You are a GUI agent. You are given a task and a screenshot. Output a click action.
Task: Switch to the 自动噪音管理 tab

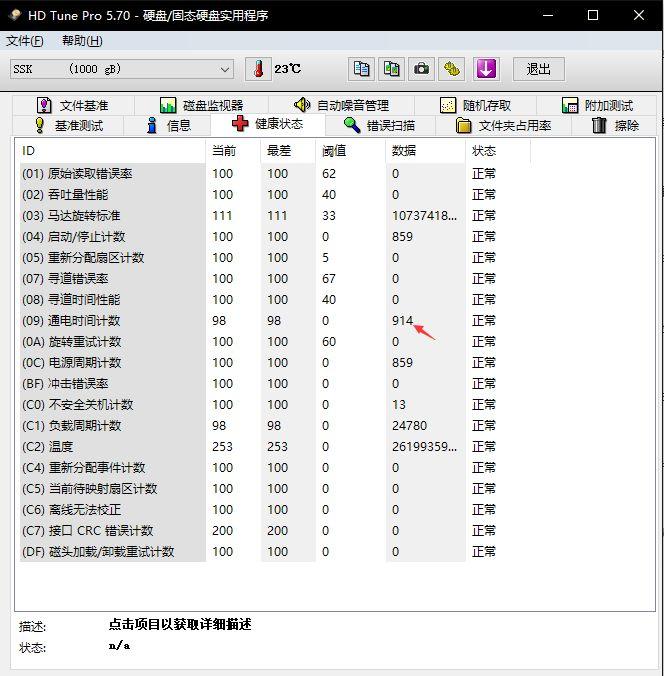tap(341, 105)
